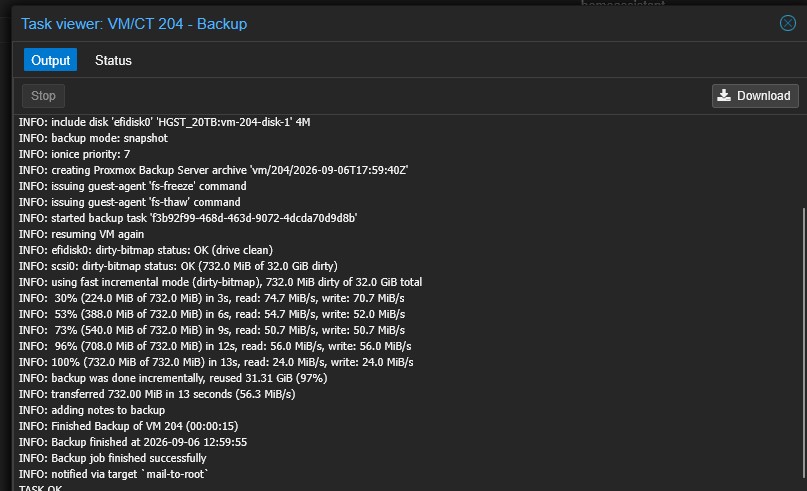
Task: Click the 96% progress log line
Action: tap(215, 346)
